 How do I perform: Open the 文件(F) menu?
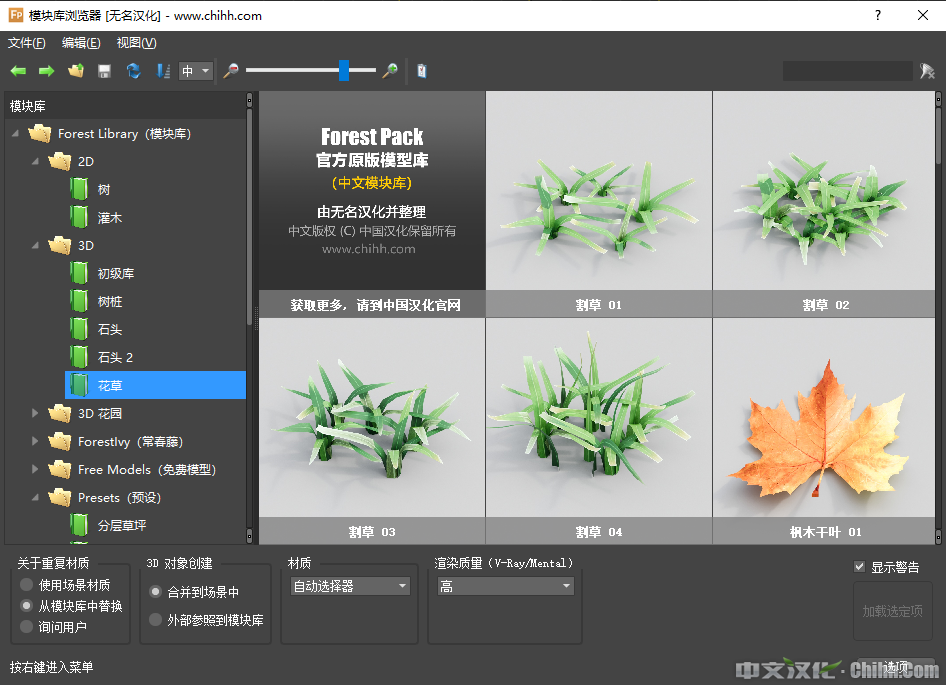pyautogui.click(x=27, y=43)
